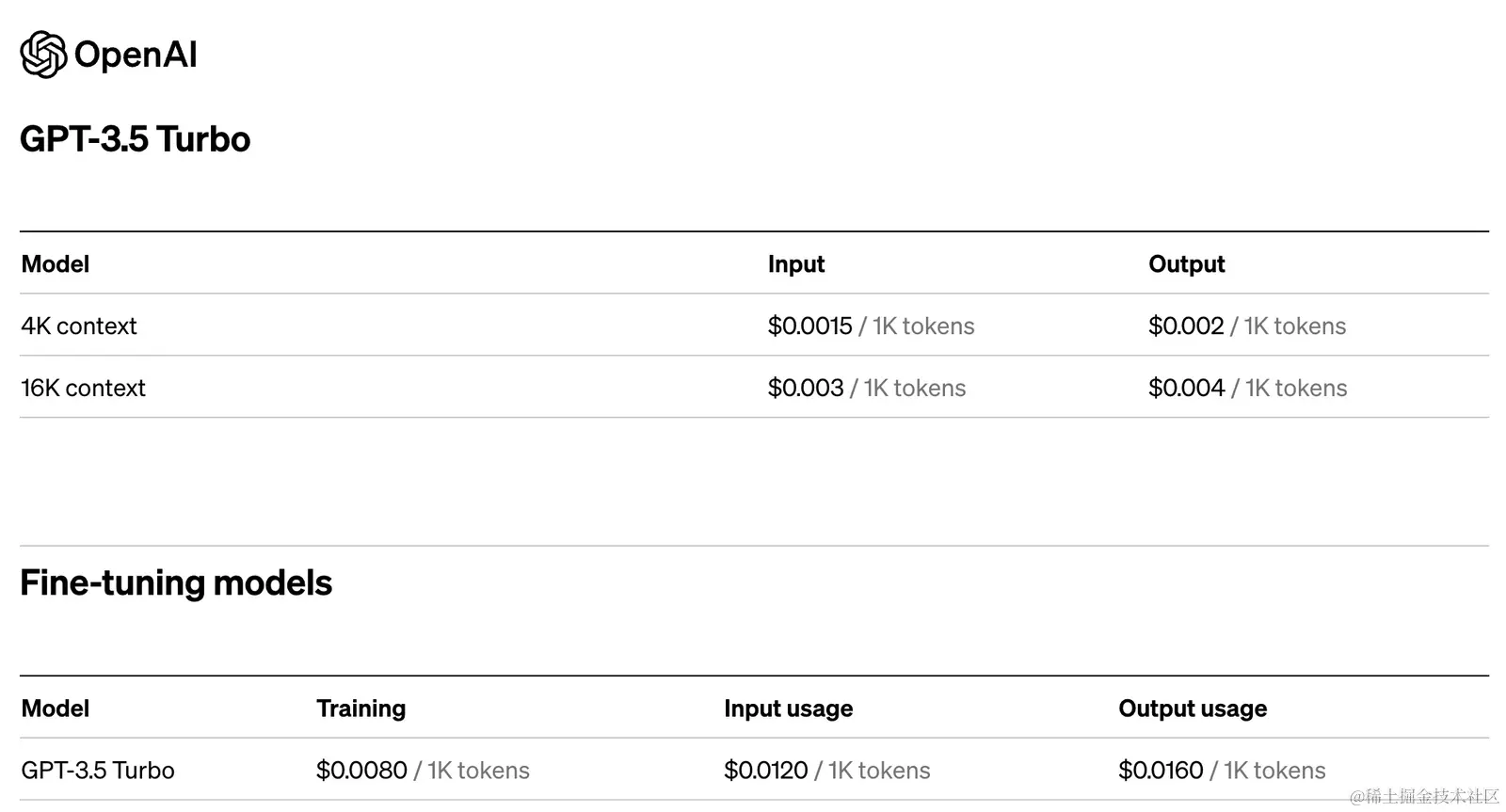
Task: Select the GPT-3.5 Turbo fine-tuning row label
Action: click(x=98, y=771)
